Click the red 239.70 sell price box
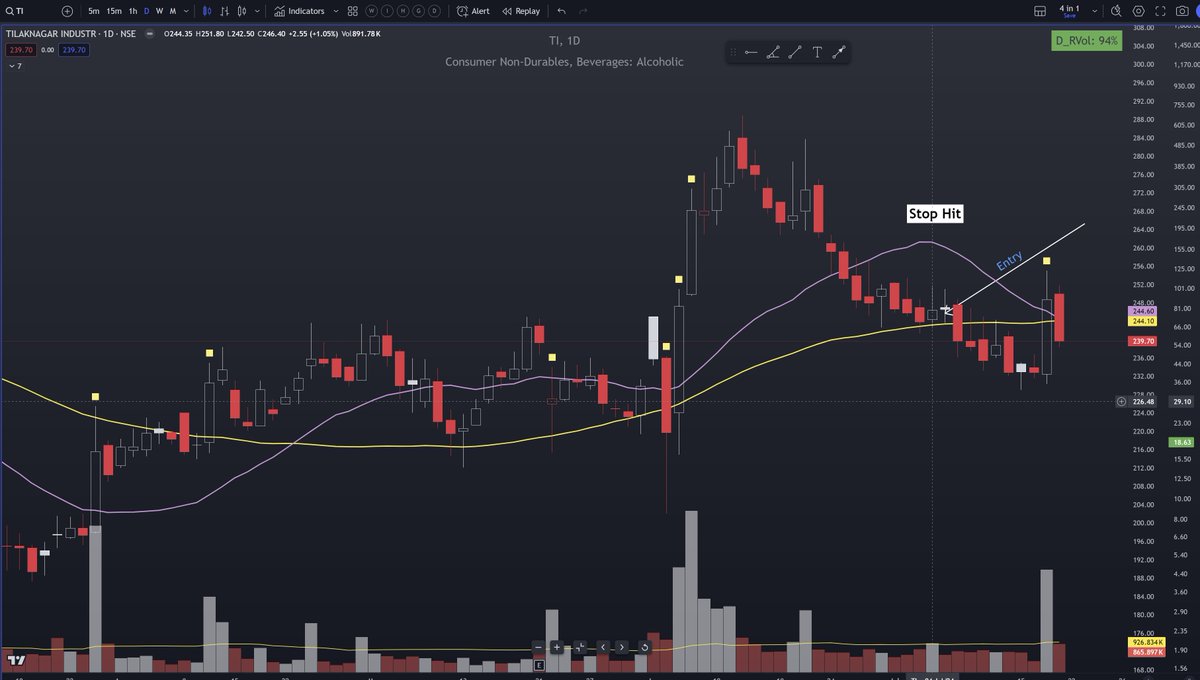This screenshot has width=1200, height=680. pos(21,50)
